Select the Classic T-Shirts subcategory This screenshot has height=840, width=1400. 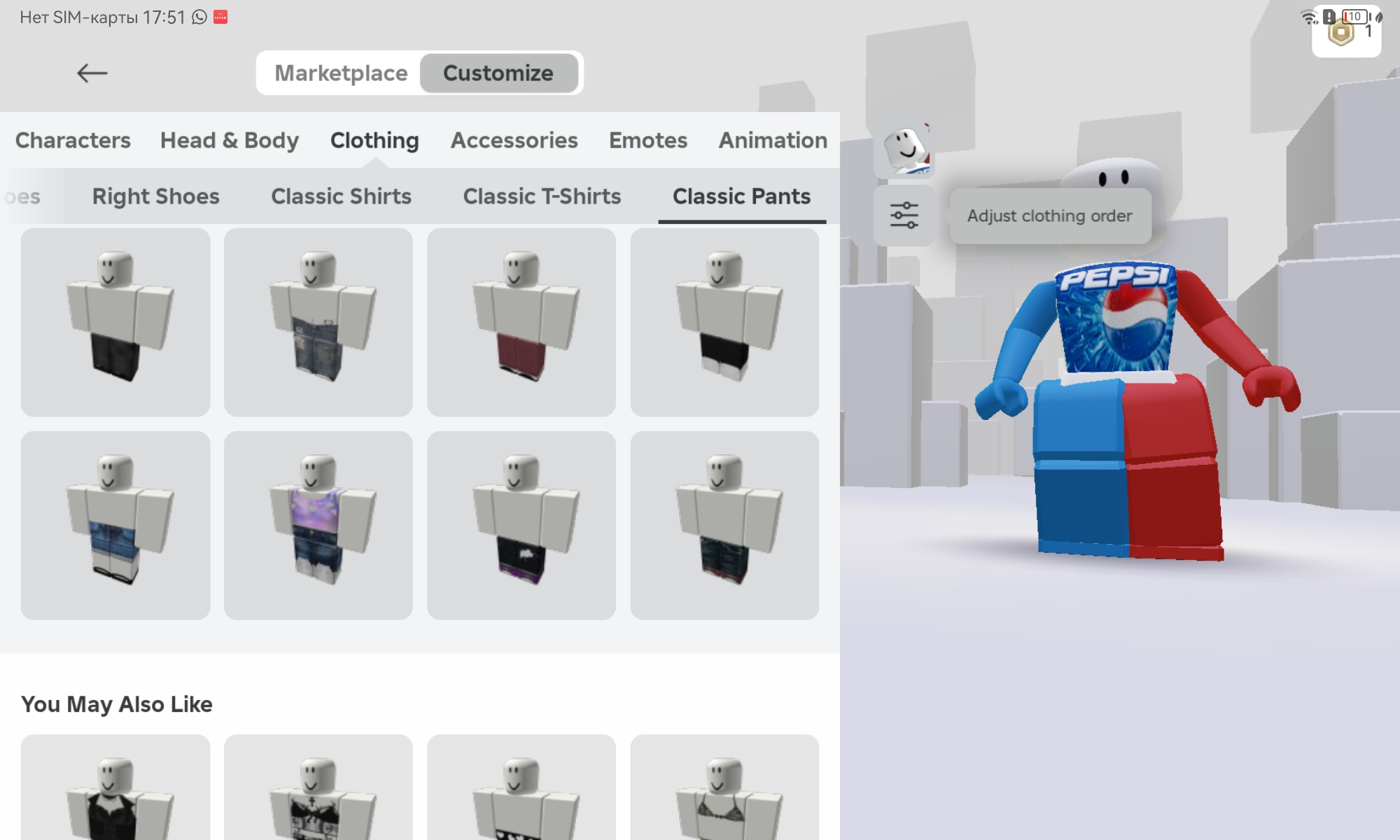tap(542, 196)
